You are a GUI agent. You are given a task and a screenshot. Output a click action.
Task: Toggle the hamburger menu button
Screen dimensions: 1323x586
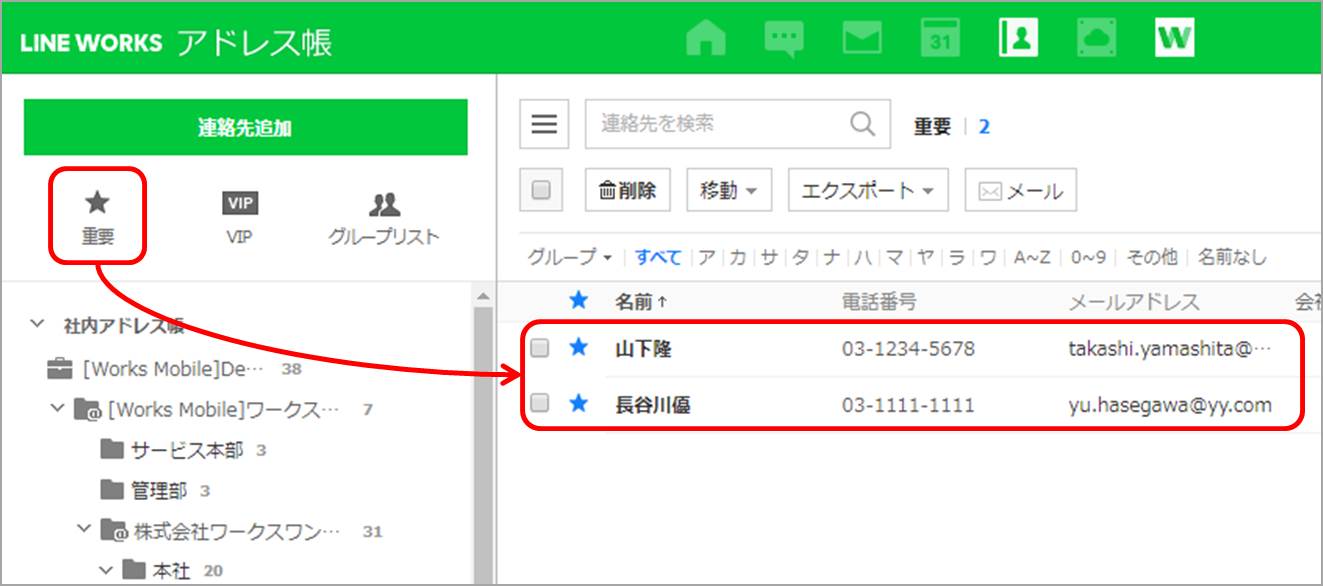(544, 124)
